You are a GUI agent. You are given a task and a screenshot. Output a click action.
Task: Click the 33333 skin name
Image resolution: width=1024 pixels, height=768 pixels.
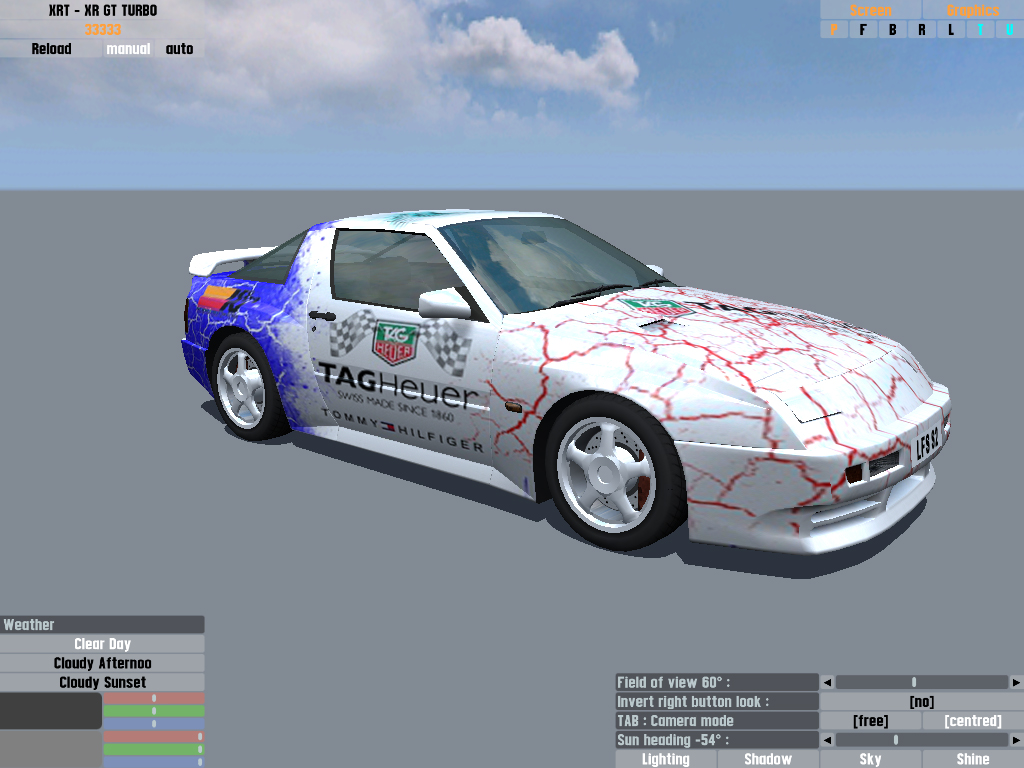[x=103, y=29]
